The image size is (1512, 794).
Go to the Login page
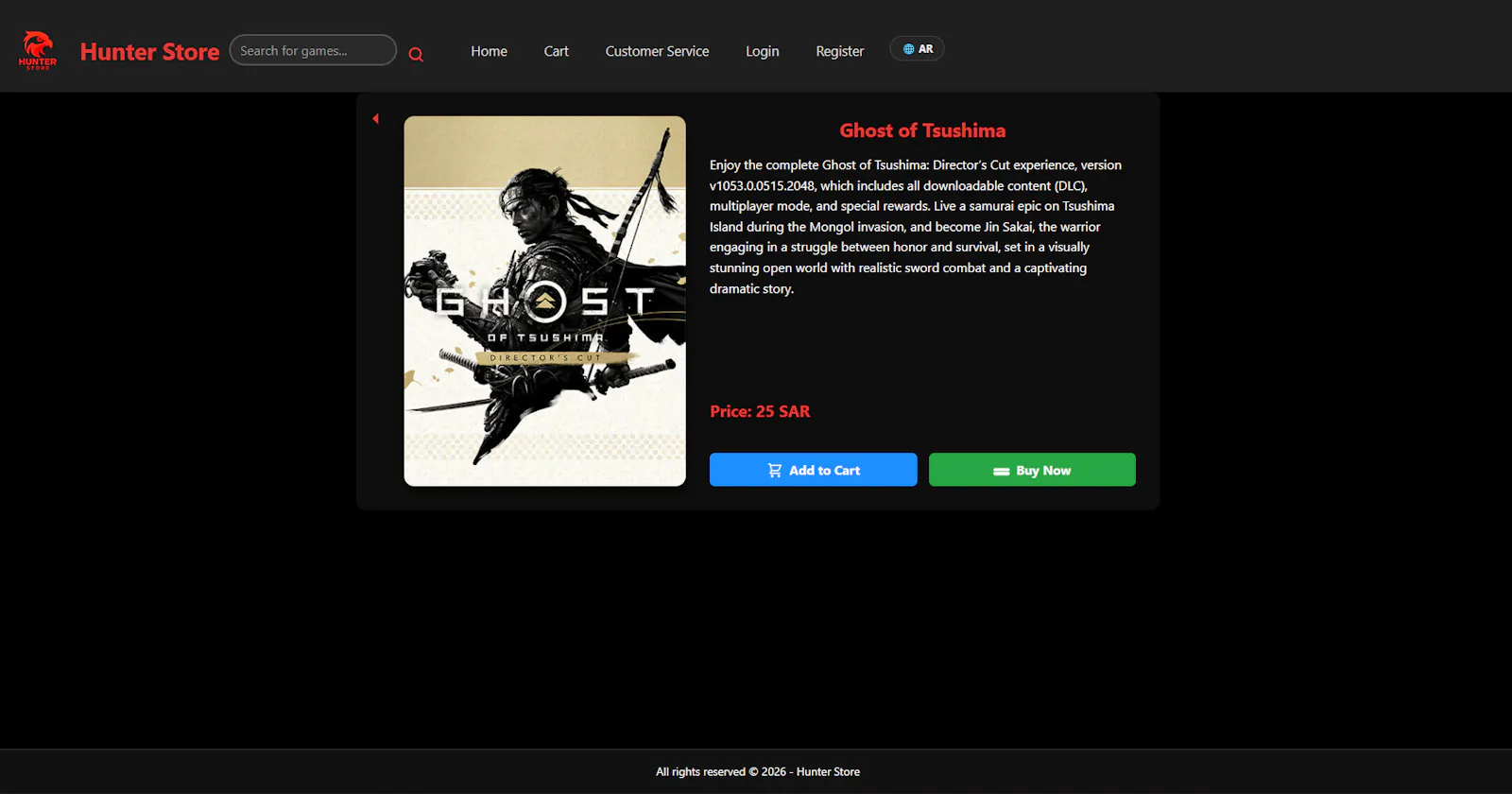(762, 51)
